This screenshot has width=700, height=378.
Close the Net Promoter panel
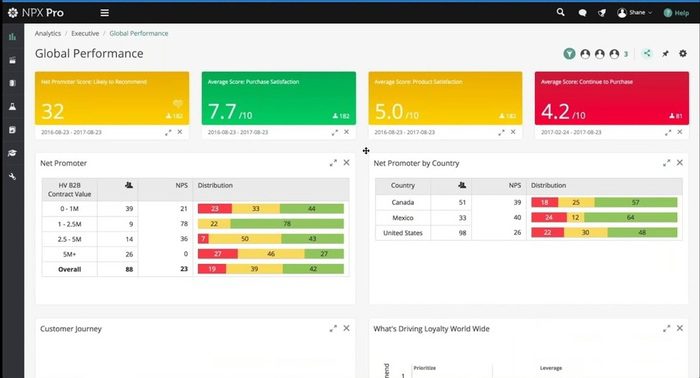point(346,163)
